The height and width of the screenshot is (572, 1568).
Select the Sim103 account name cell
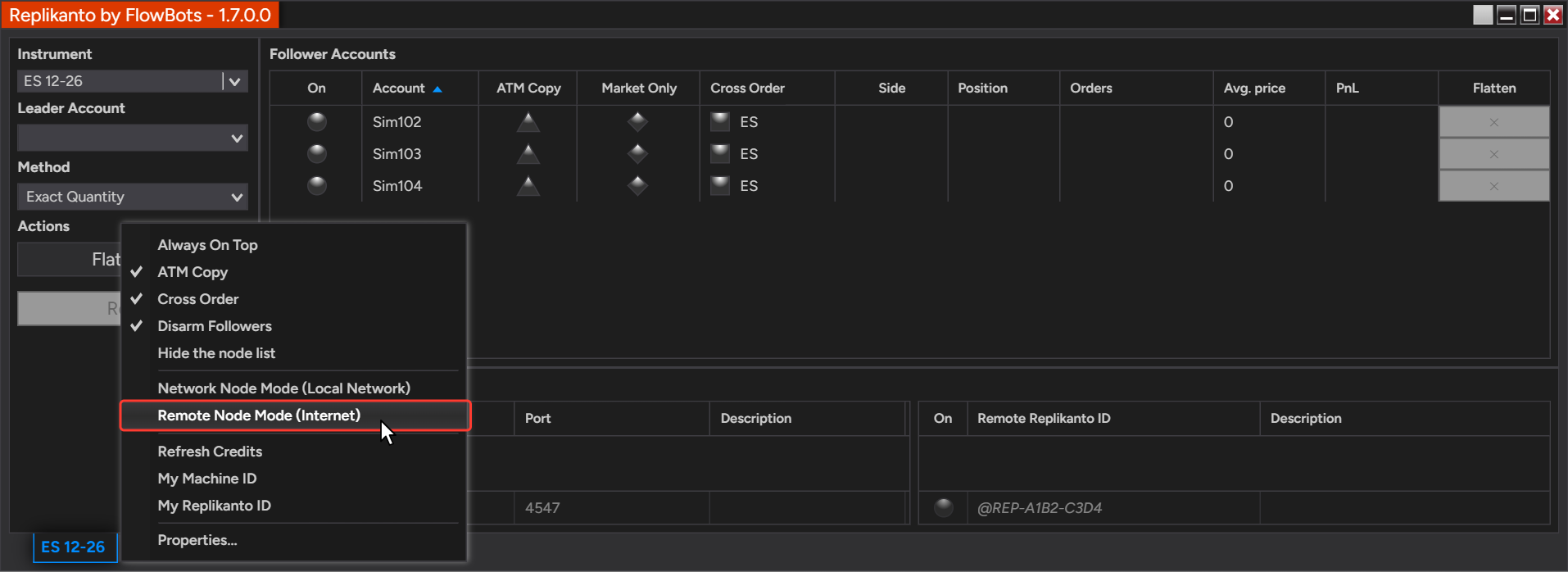point(419,154)
